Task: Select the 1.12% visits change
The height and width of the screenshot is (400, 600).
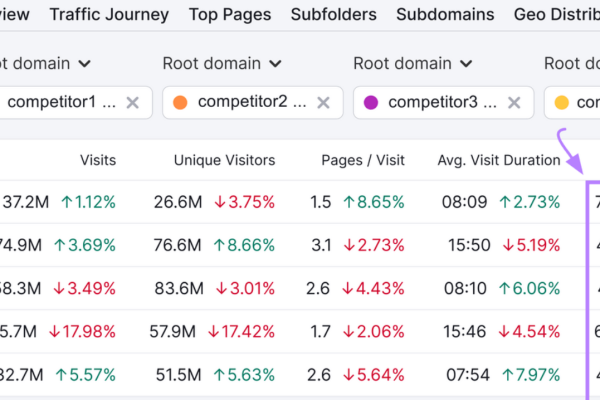Action: (88, 202)
